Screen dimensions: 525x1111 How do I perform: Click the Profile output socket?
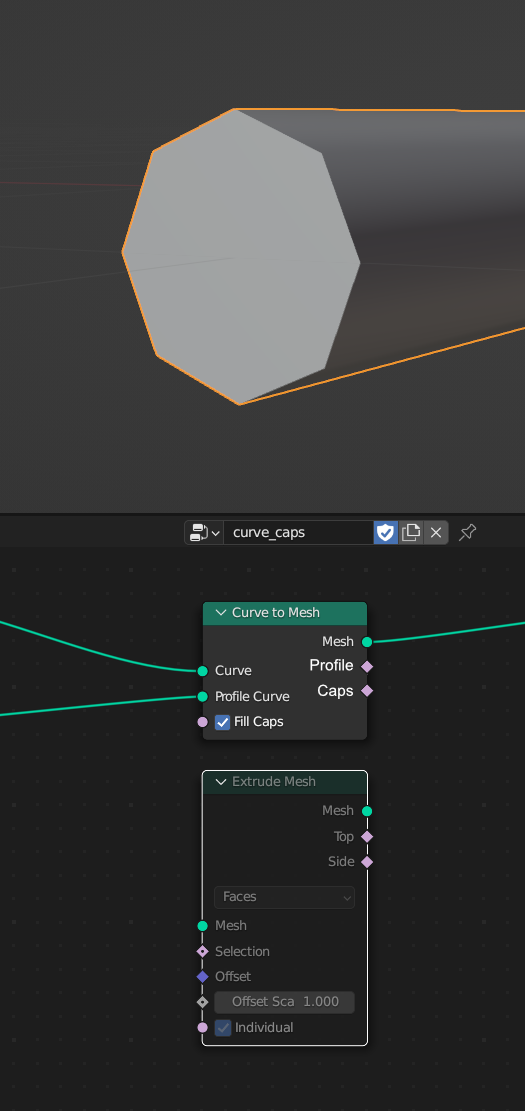coord(367,666)
